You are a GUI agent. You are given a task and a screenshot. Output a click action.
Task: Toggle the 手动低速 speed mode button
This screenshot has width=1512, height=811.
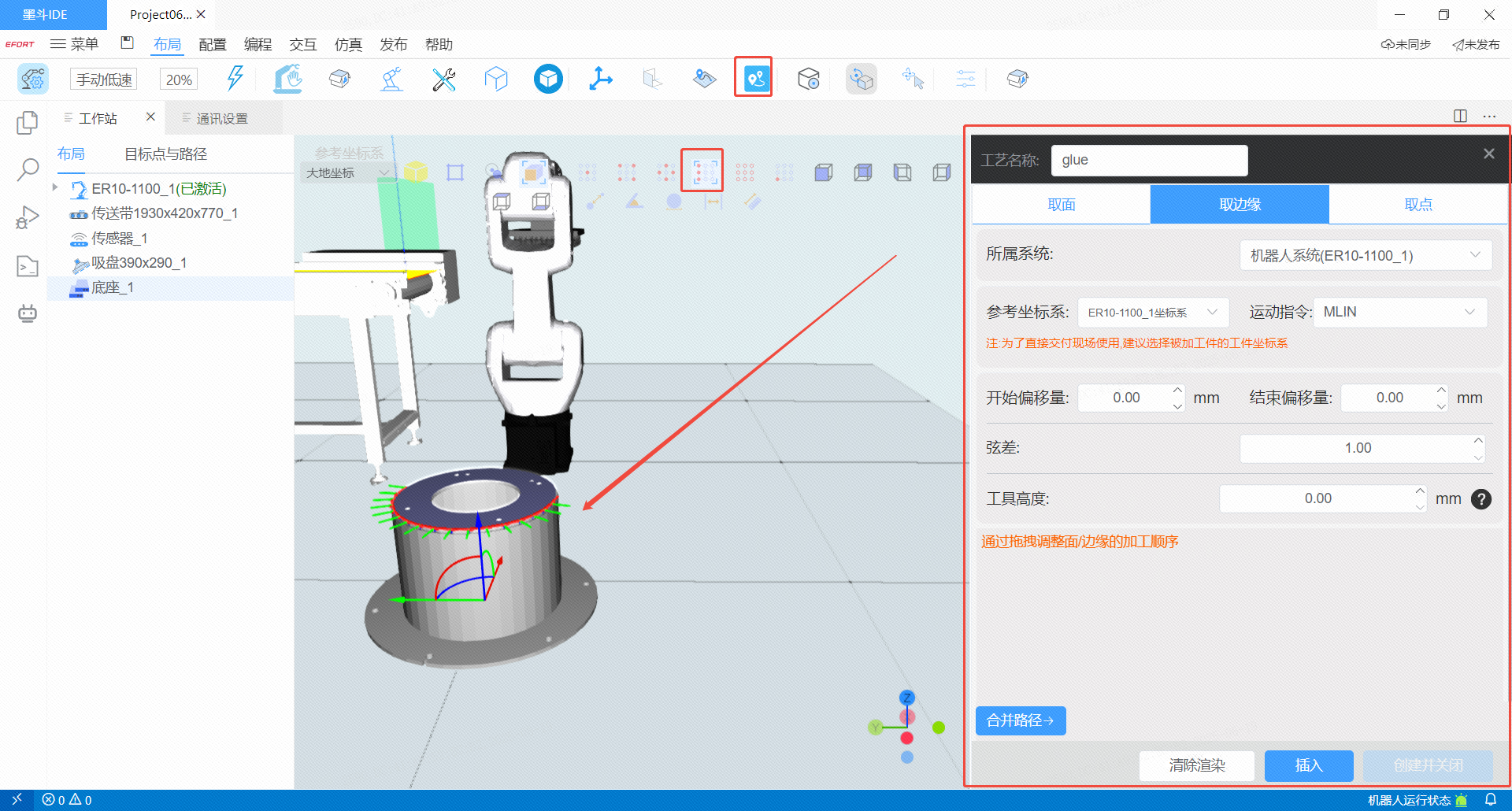pyautogui.click(x=104, y=80)
